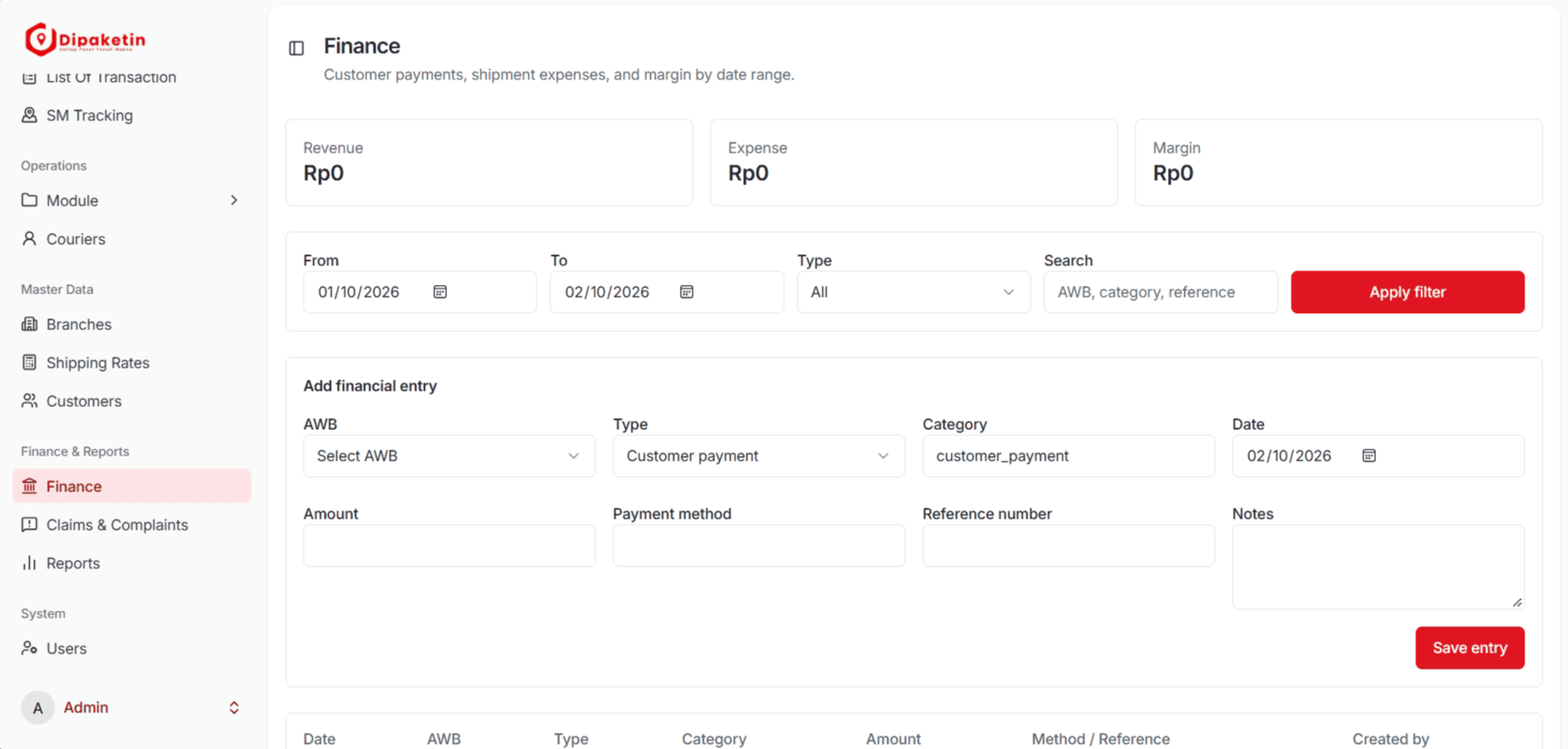Click the Dipaketin logo

[x=85, y=39]
